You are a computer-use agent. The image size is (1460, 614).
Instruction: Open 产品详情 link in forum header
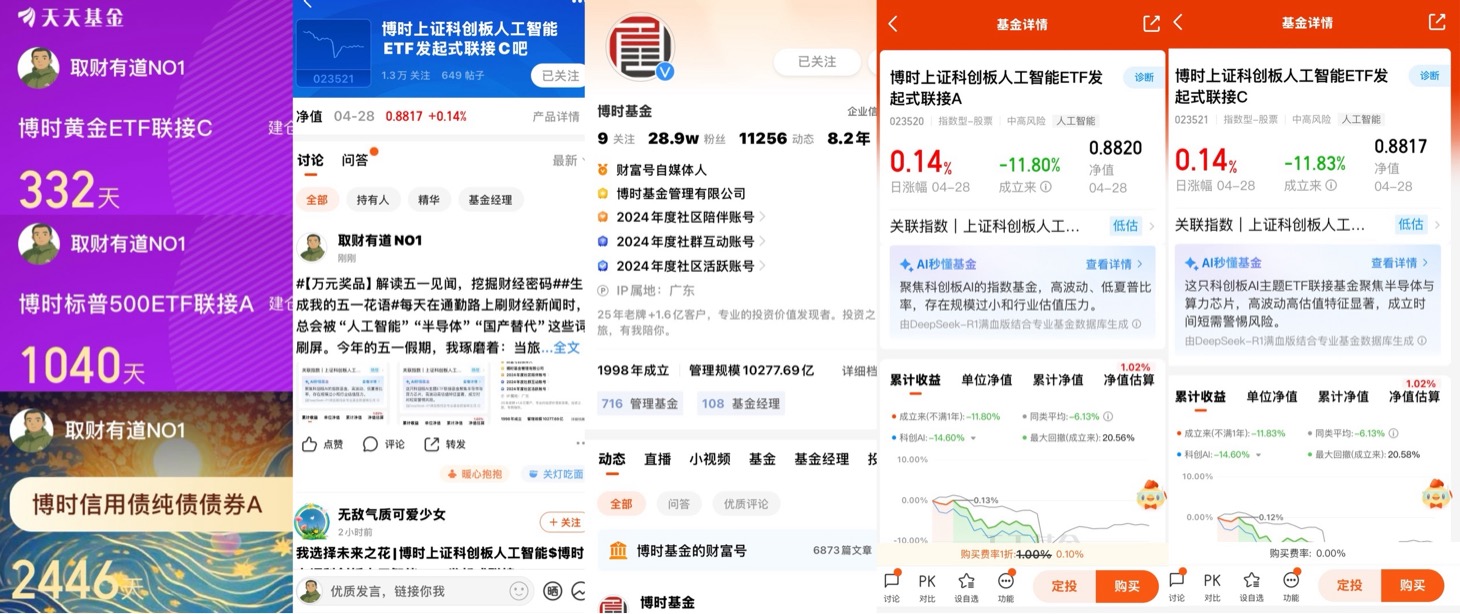click(x=555, y=117)
